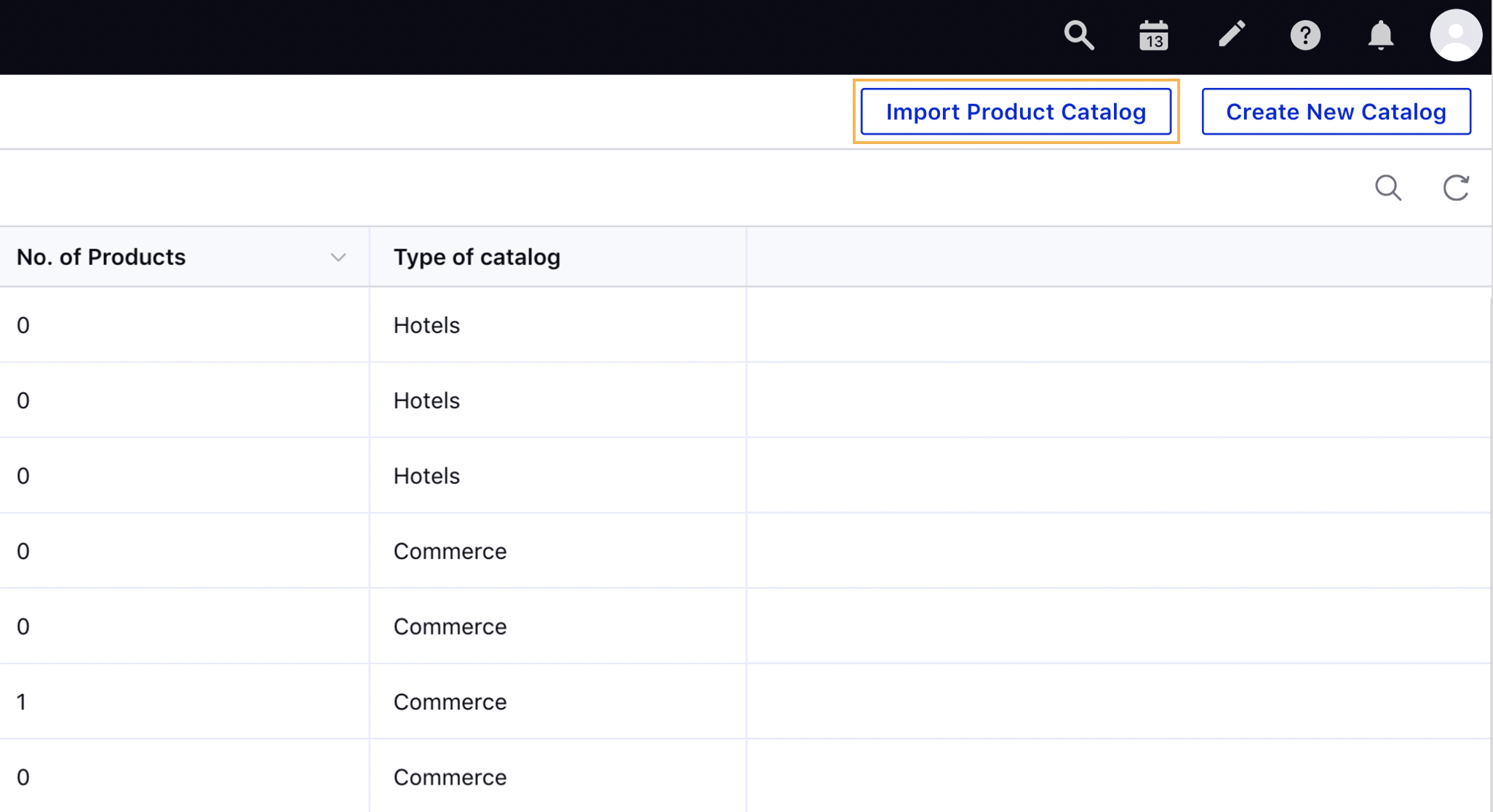
Task: Select the Commerce cell with 1 product
Action: tap(558, 701)
